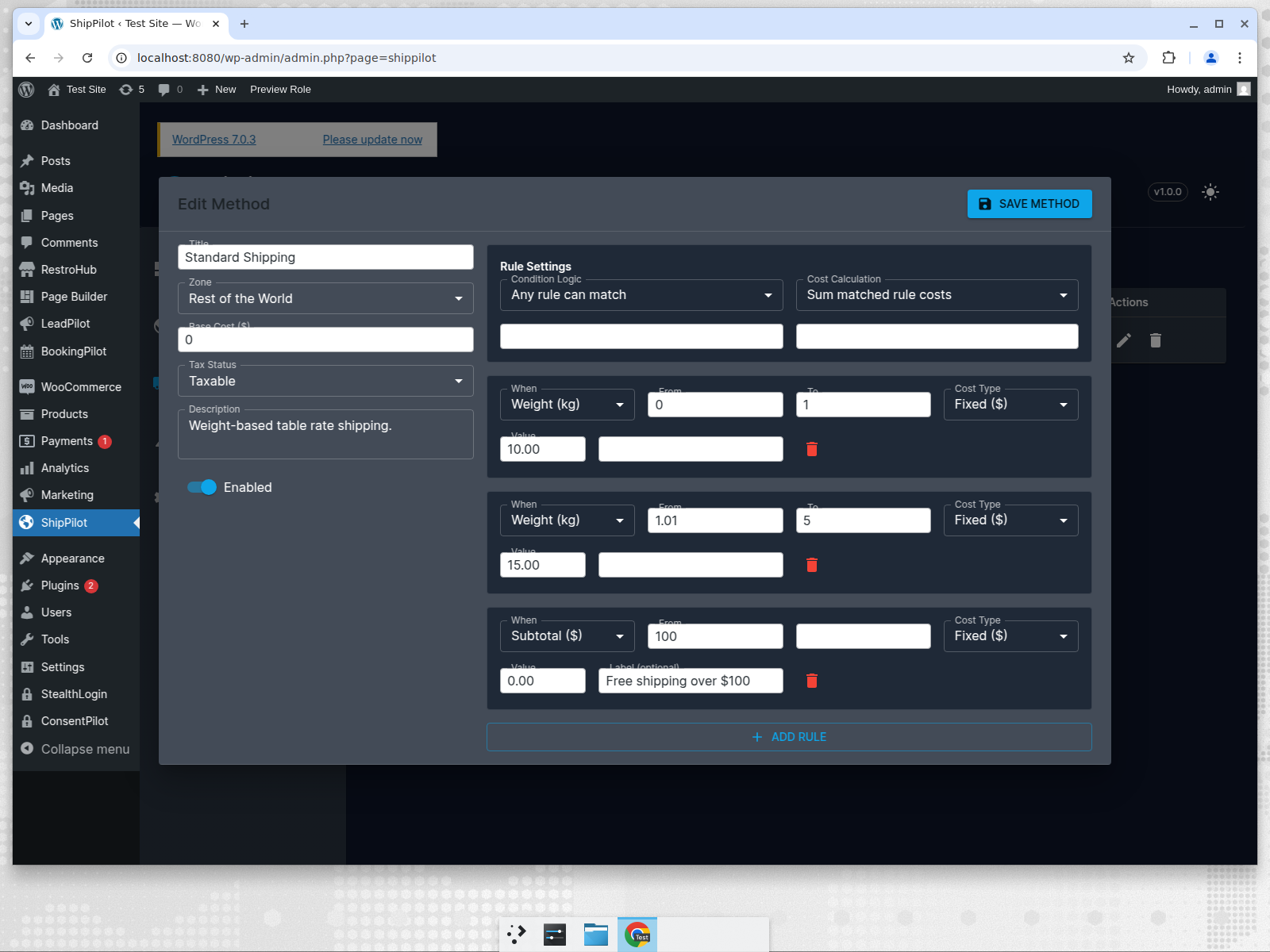Delete the Free shipping over $100 rule
Image resolution: width=1270 pixels, height=952 pixels.
pos(812,681)
